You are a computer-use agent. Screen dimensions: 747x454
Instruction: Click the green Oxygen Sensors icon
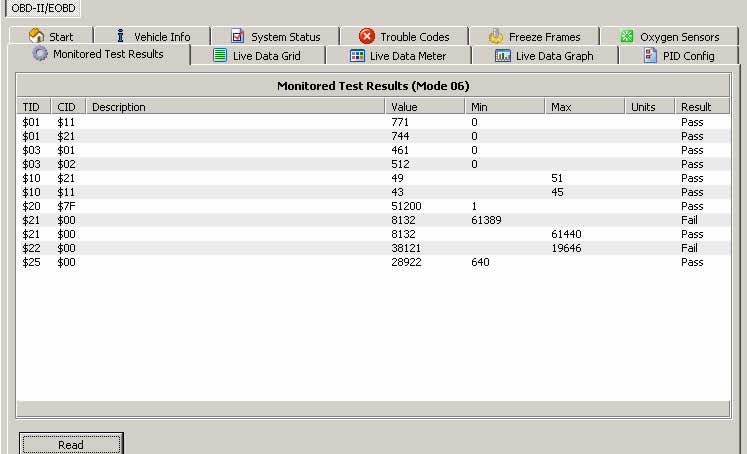(627, 36)
